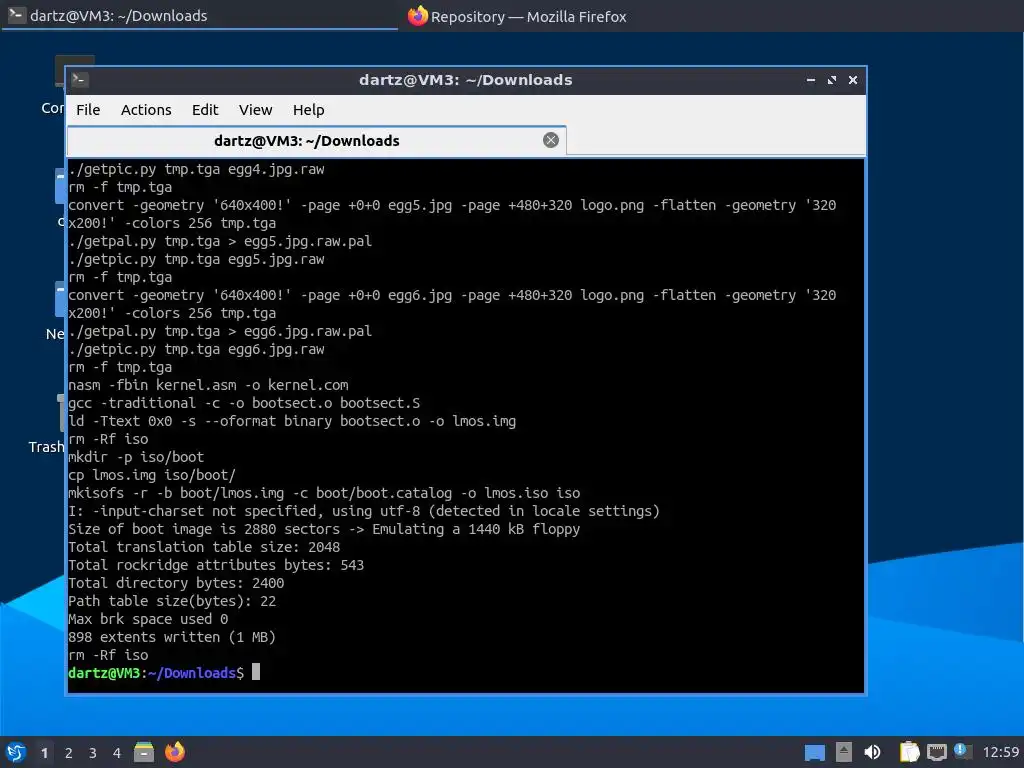Click 'Total translation table size: 2048'
The width and height of the screenshot is (1024, 768).
(x=204, y=547)
